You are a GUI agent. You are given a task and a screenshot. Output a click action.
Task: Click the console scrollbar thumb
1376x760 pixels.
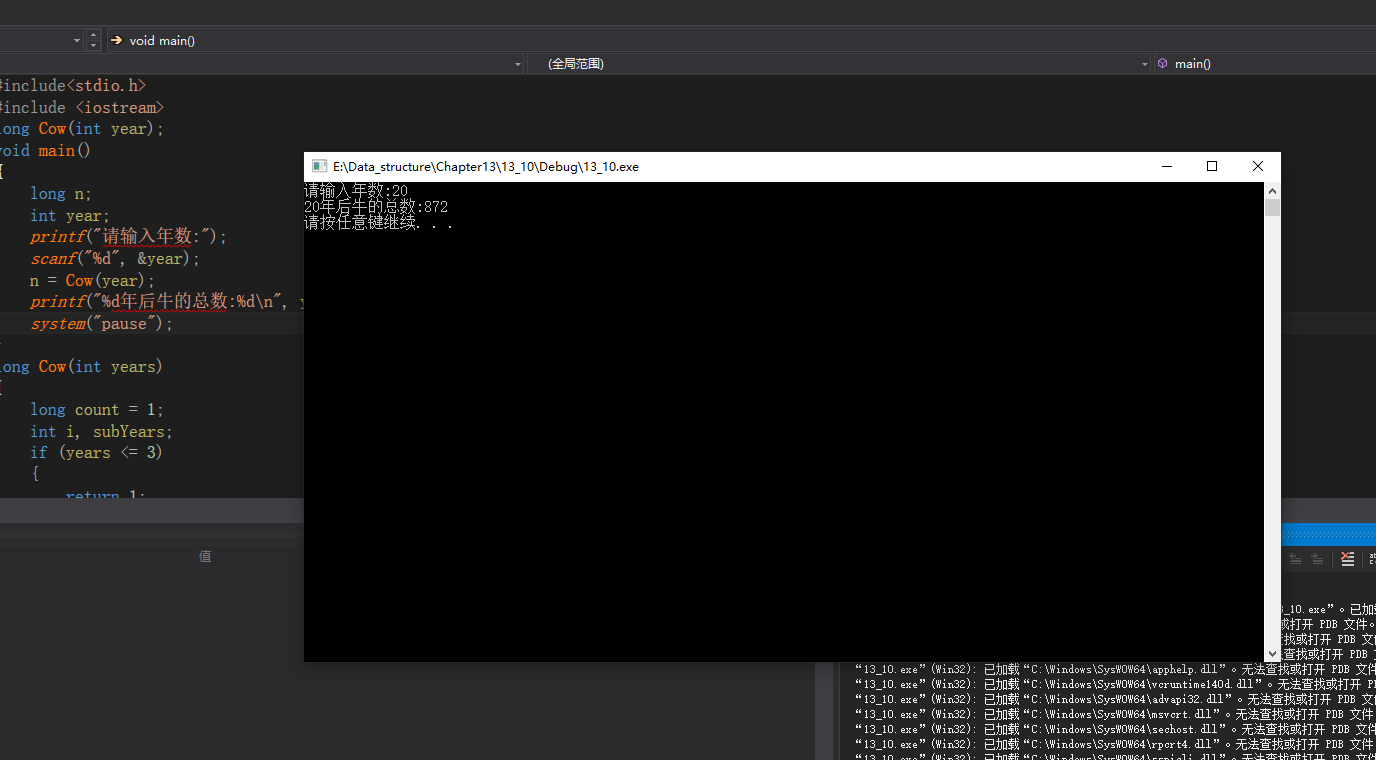[1272, 207]
